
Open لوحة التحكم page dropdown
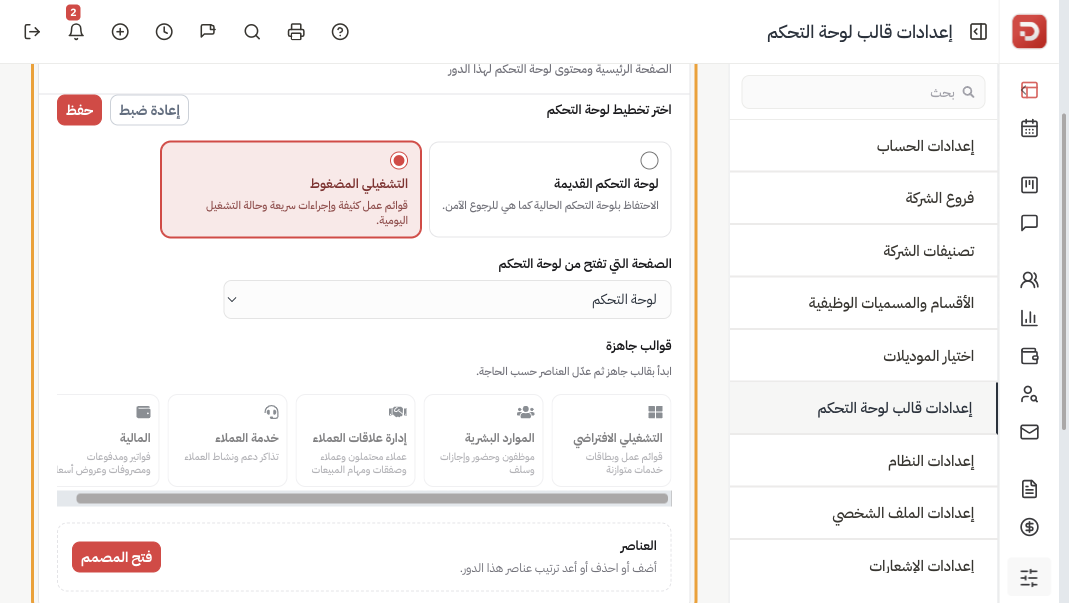pos(447,299)
